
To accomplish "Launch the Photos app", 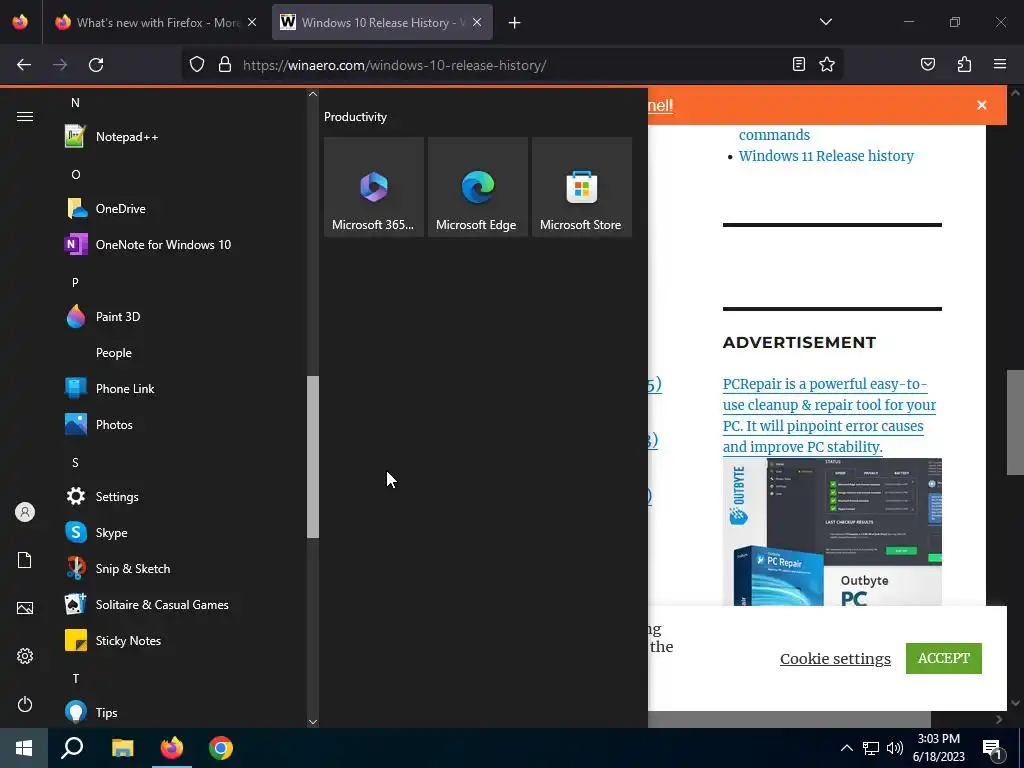I will [182, 424].
